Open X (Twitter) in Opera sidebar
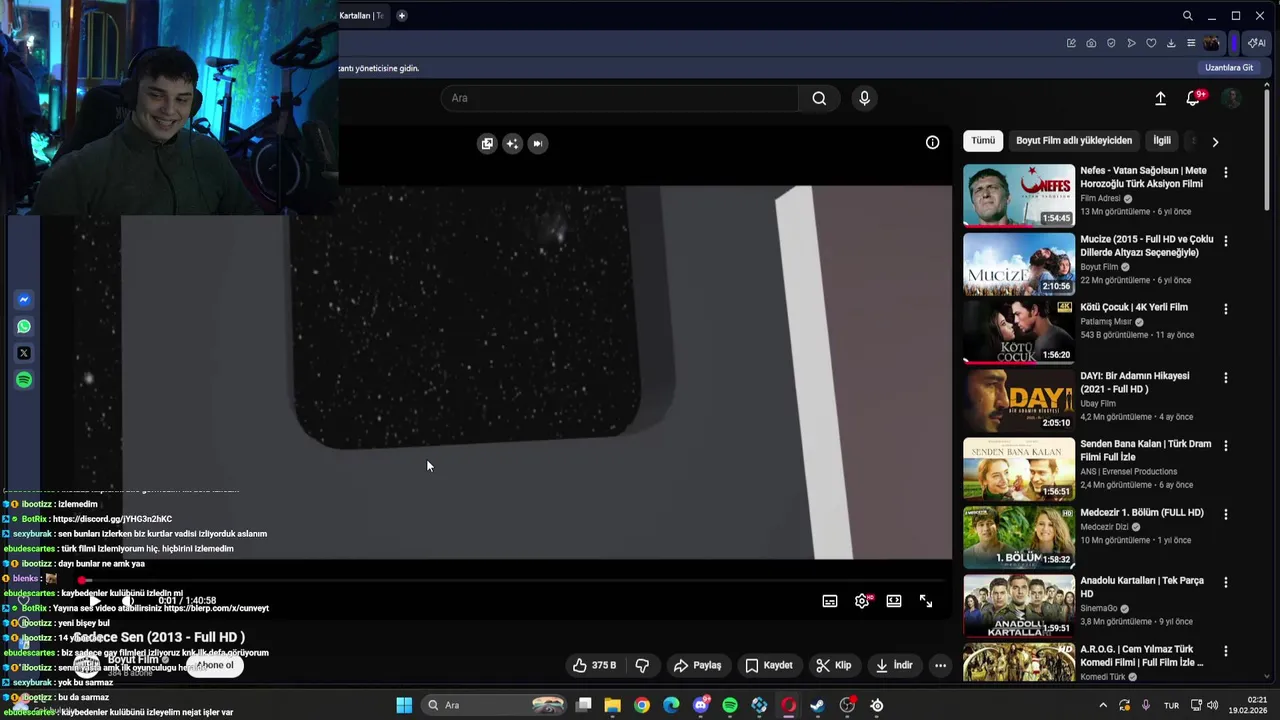1280x720 pixels. (x=24, y=353)
